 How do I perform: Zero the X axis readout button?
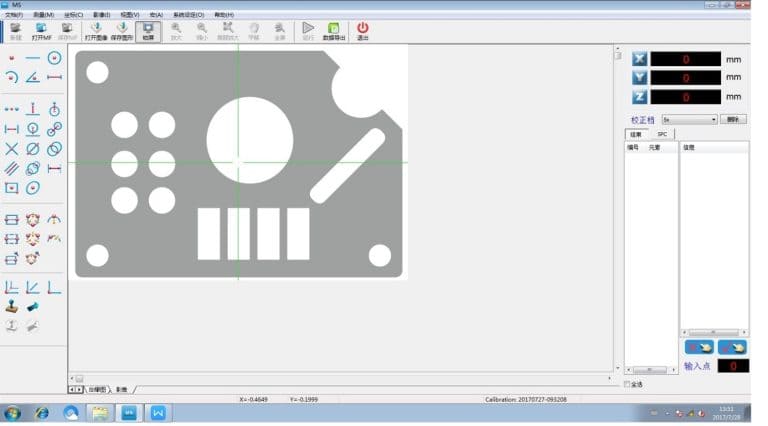[639, 59]
